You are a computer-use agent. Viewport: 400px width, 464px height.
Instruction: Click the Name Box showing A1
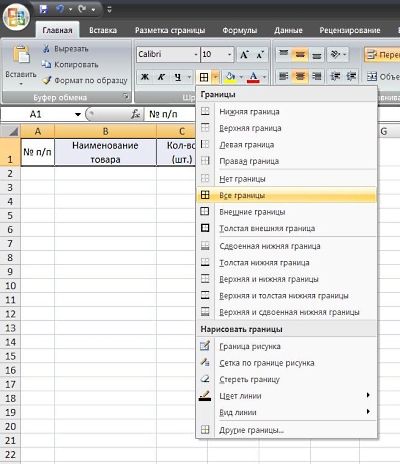(41, 115)
